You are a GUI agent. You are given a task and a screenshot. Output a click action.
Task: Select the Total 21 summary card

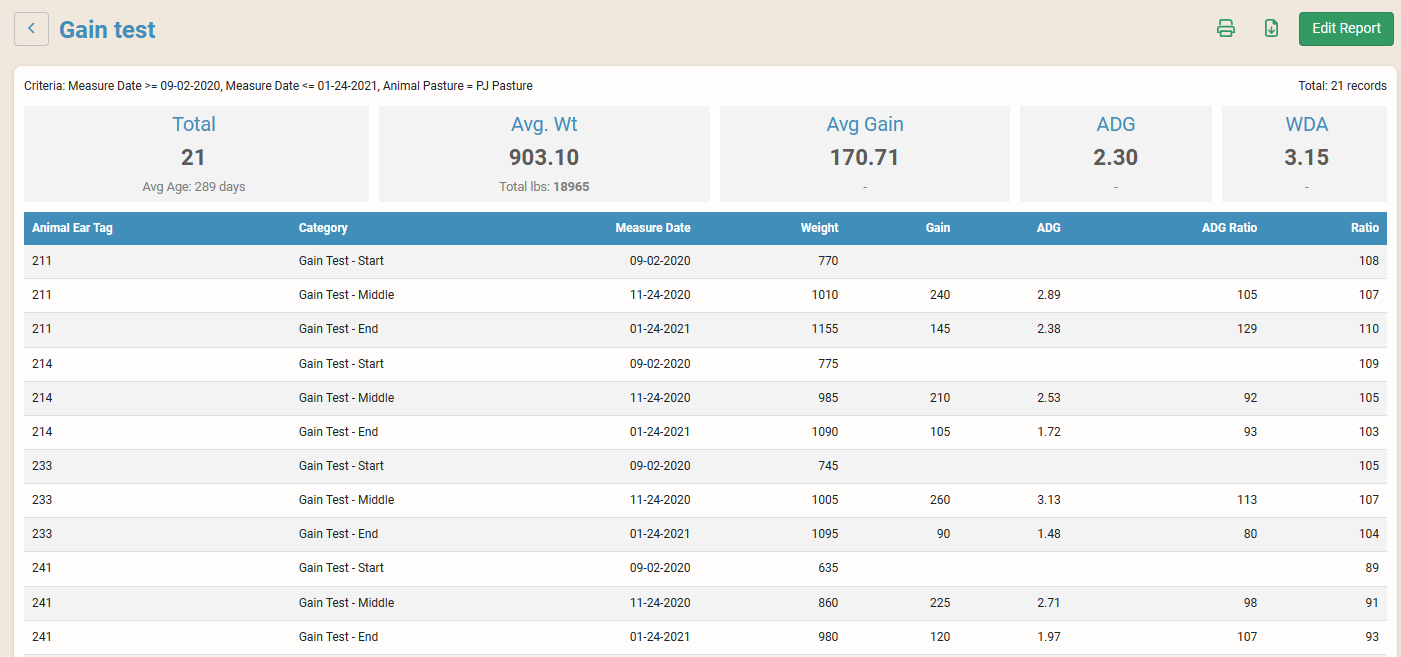click(x=196, y=154)
